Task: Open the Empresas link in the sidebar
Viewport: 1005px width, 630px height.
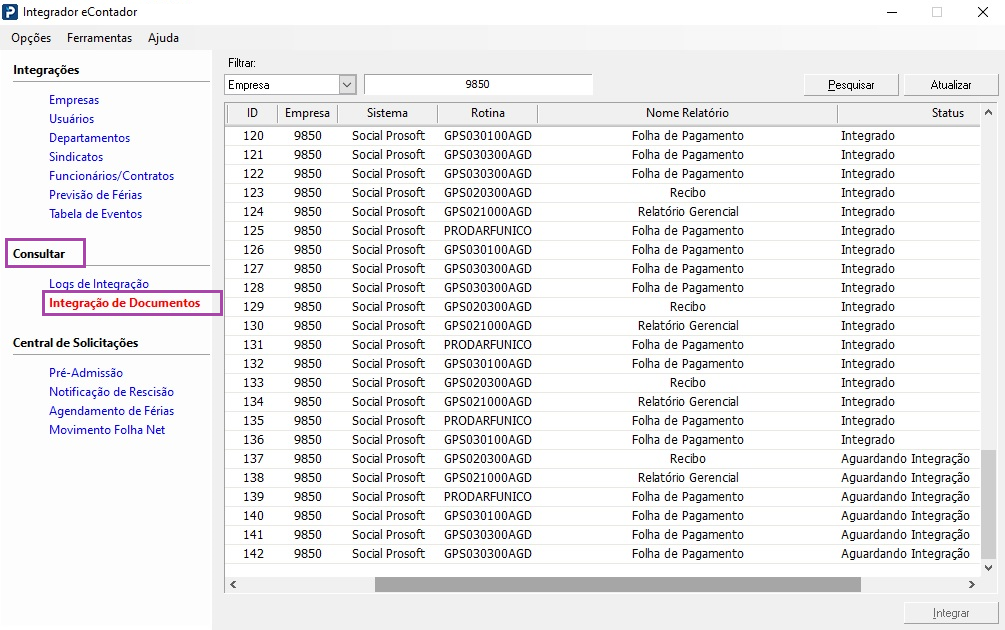Action: pyautogui.click(x=74, y=100)
